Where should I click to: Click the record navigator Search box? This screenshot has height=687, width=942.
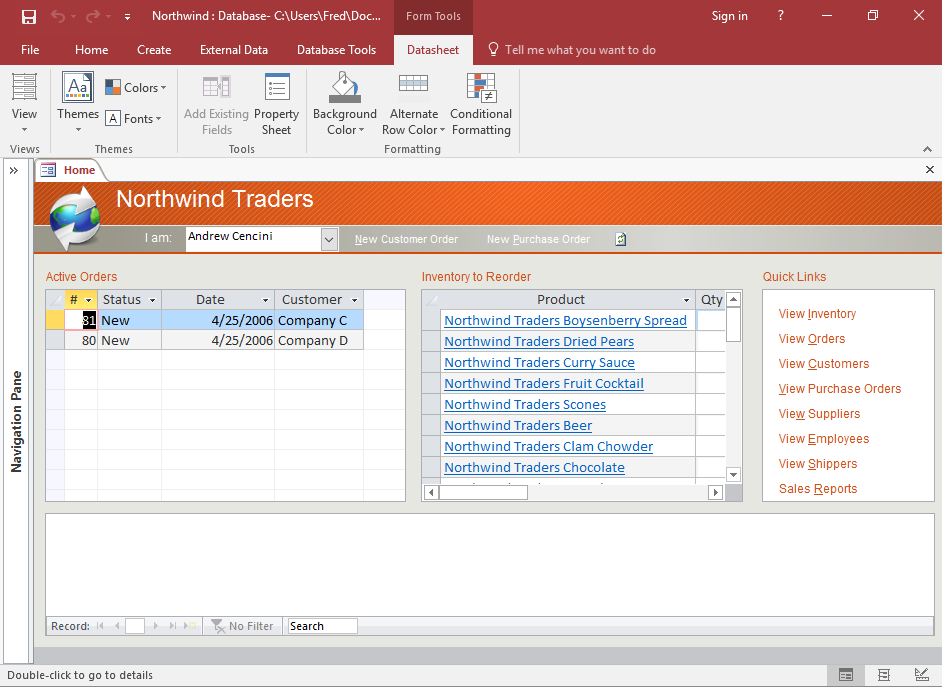[323, 626]
